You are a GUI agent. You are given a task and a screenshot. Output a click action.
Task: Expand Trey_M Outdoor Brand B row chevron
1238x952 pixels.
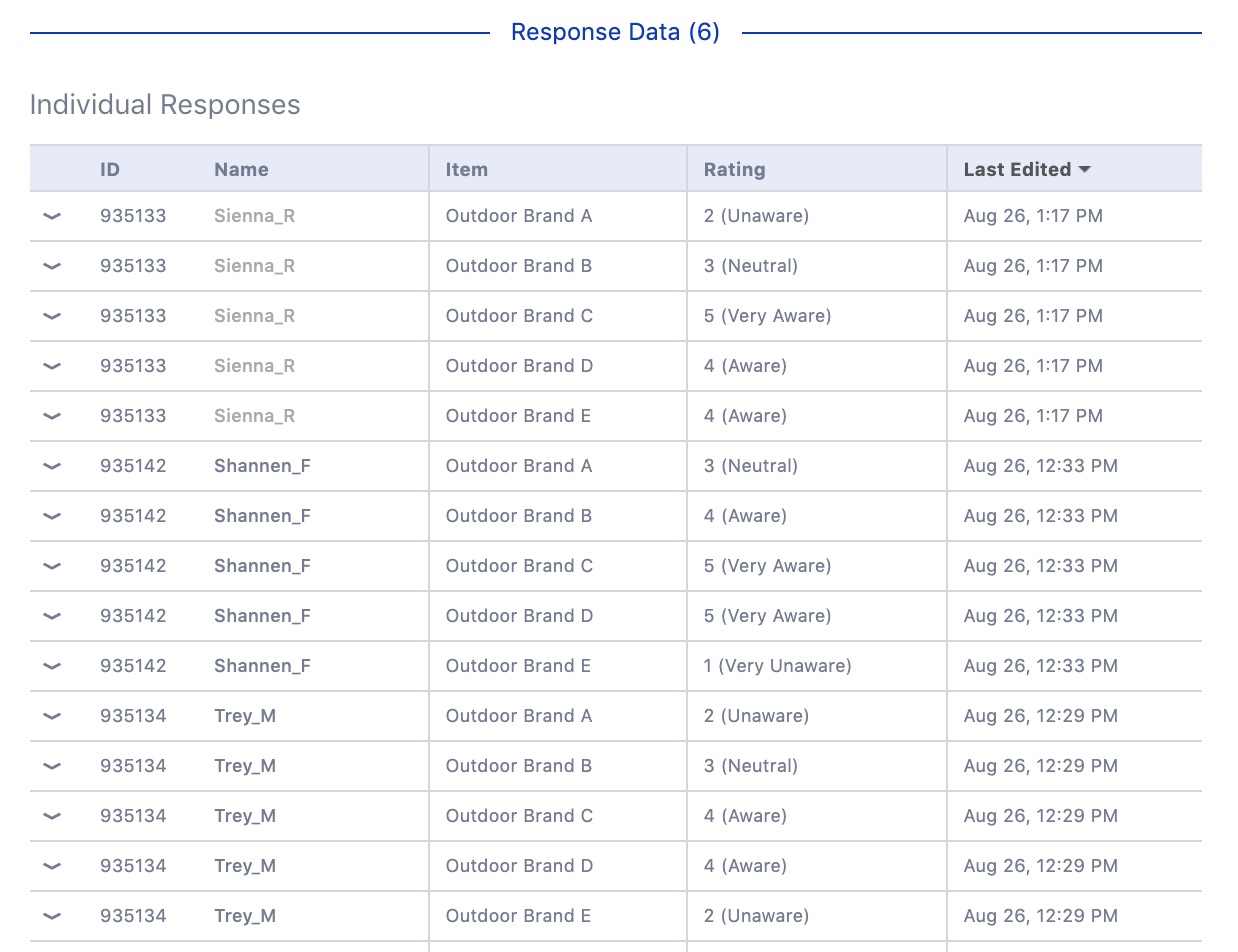click(52, 766)
